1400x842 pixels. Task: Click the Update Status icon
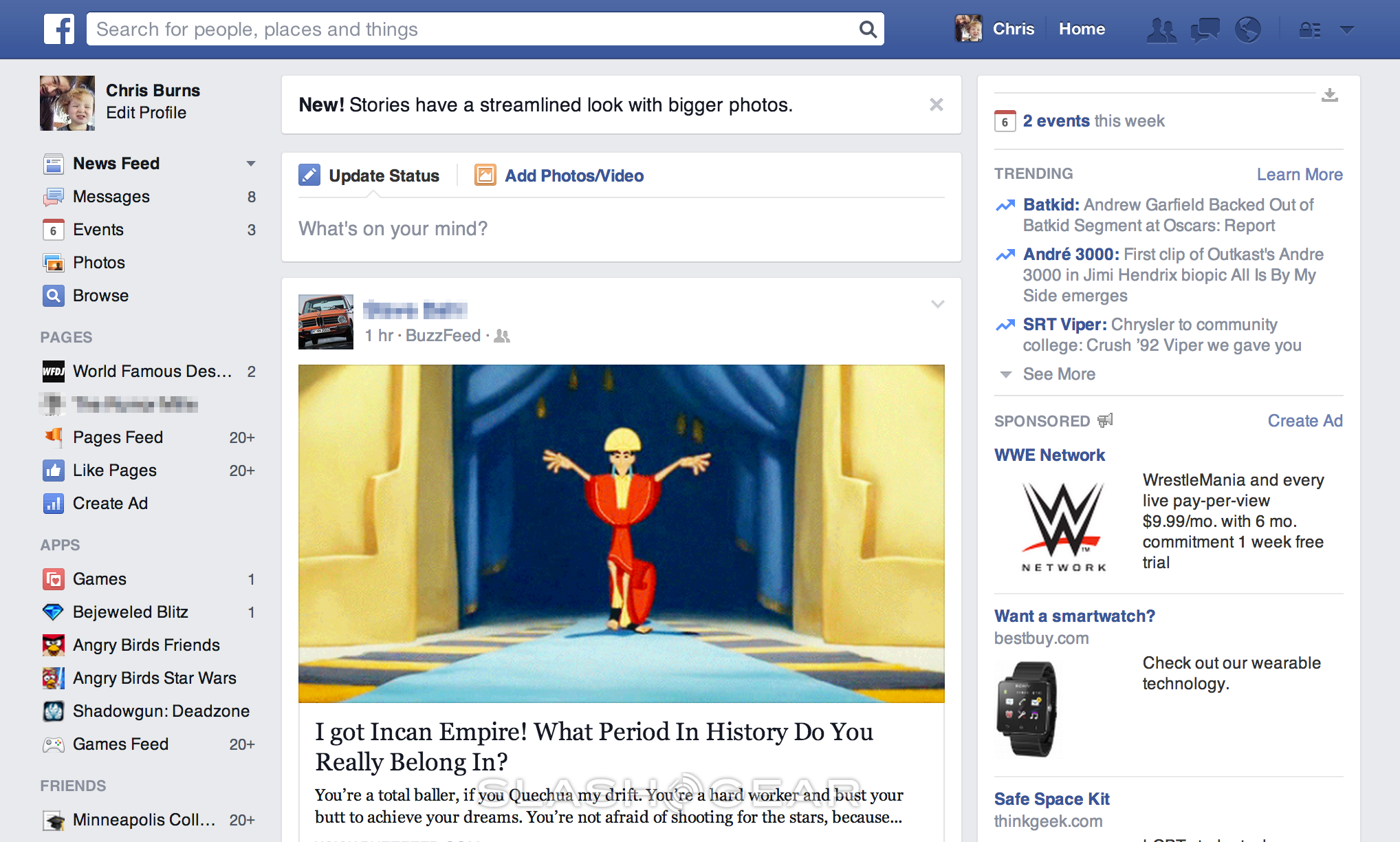pos(310,177)
